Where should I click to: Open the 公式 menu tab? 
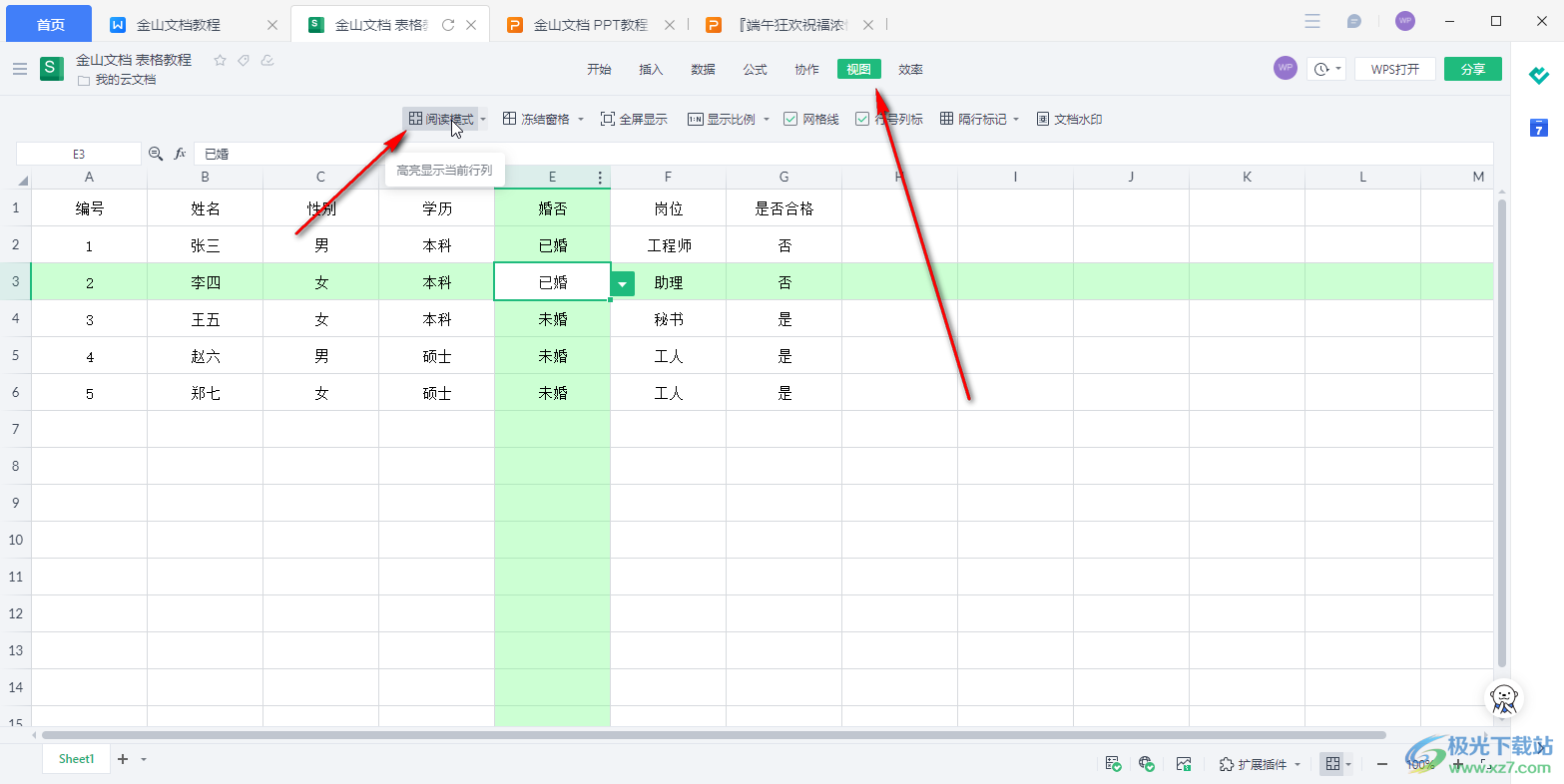[x=755, y=69]
